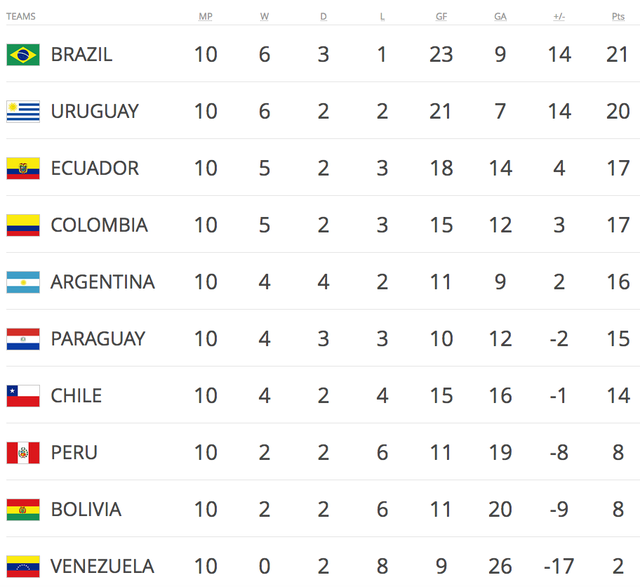
Task: Click the Argentina flag icon
Action: tap(23, 282)
